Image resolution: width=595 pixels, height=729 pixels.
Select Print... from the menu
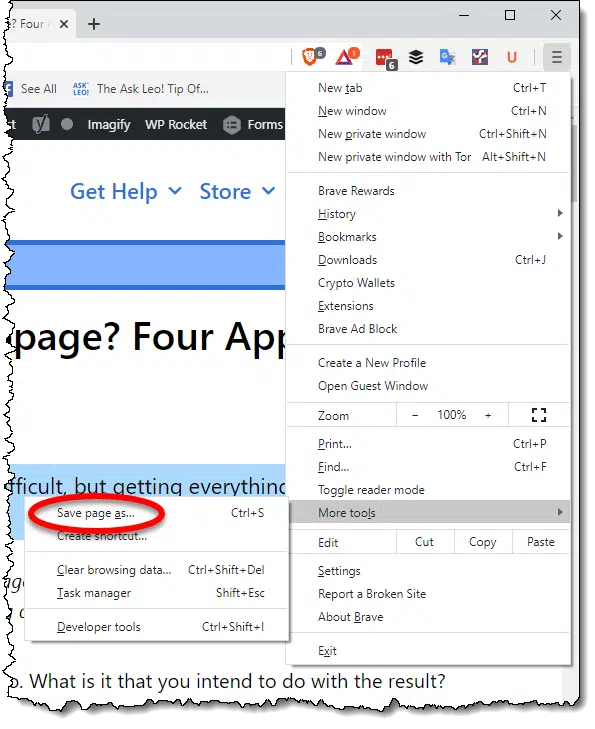point(428,444)
